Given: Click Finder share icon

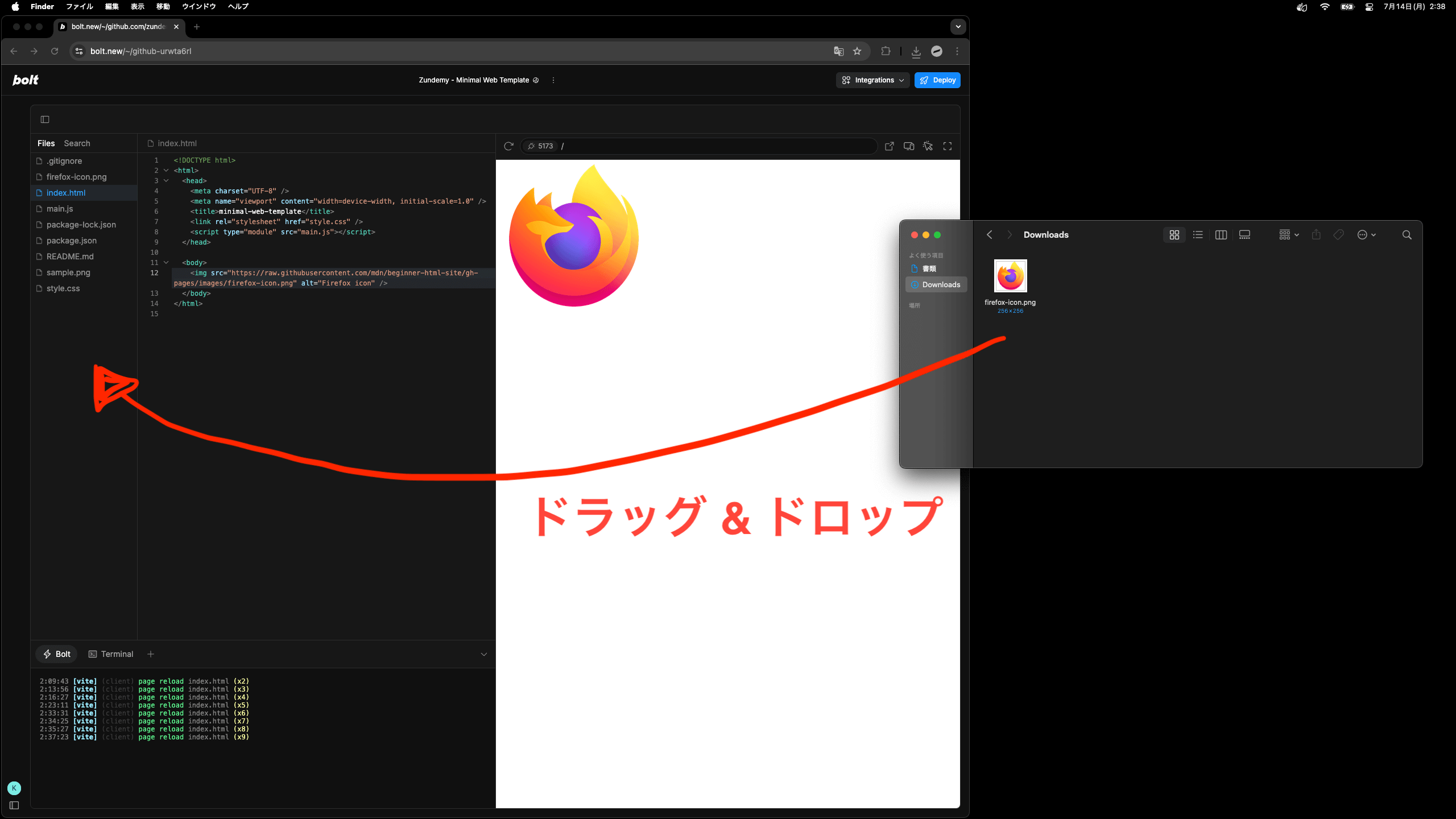Looking at the screenshot, I should (x=1316, y=235).
